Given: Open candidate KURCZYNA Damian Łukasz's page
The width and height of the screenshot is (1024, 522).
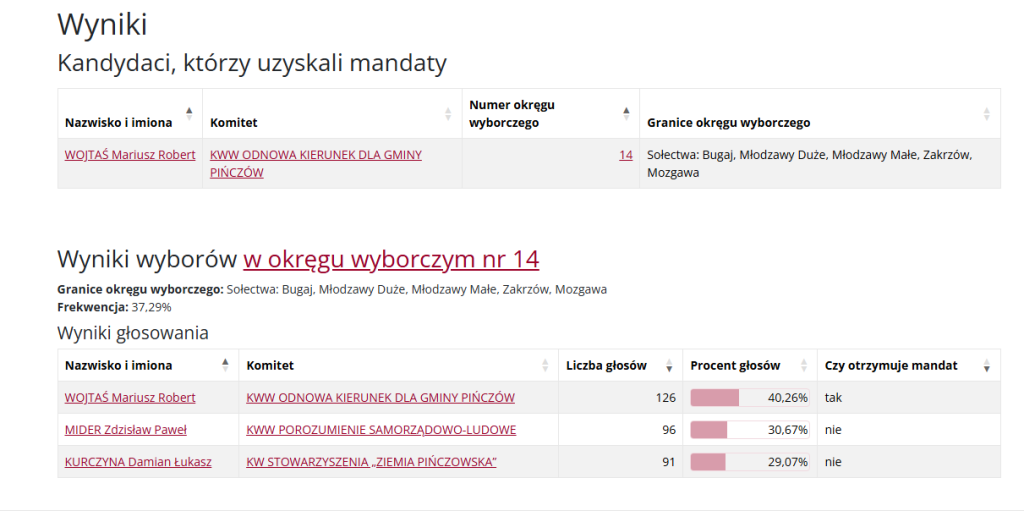Looking at the screenshot, I should 138,462.
